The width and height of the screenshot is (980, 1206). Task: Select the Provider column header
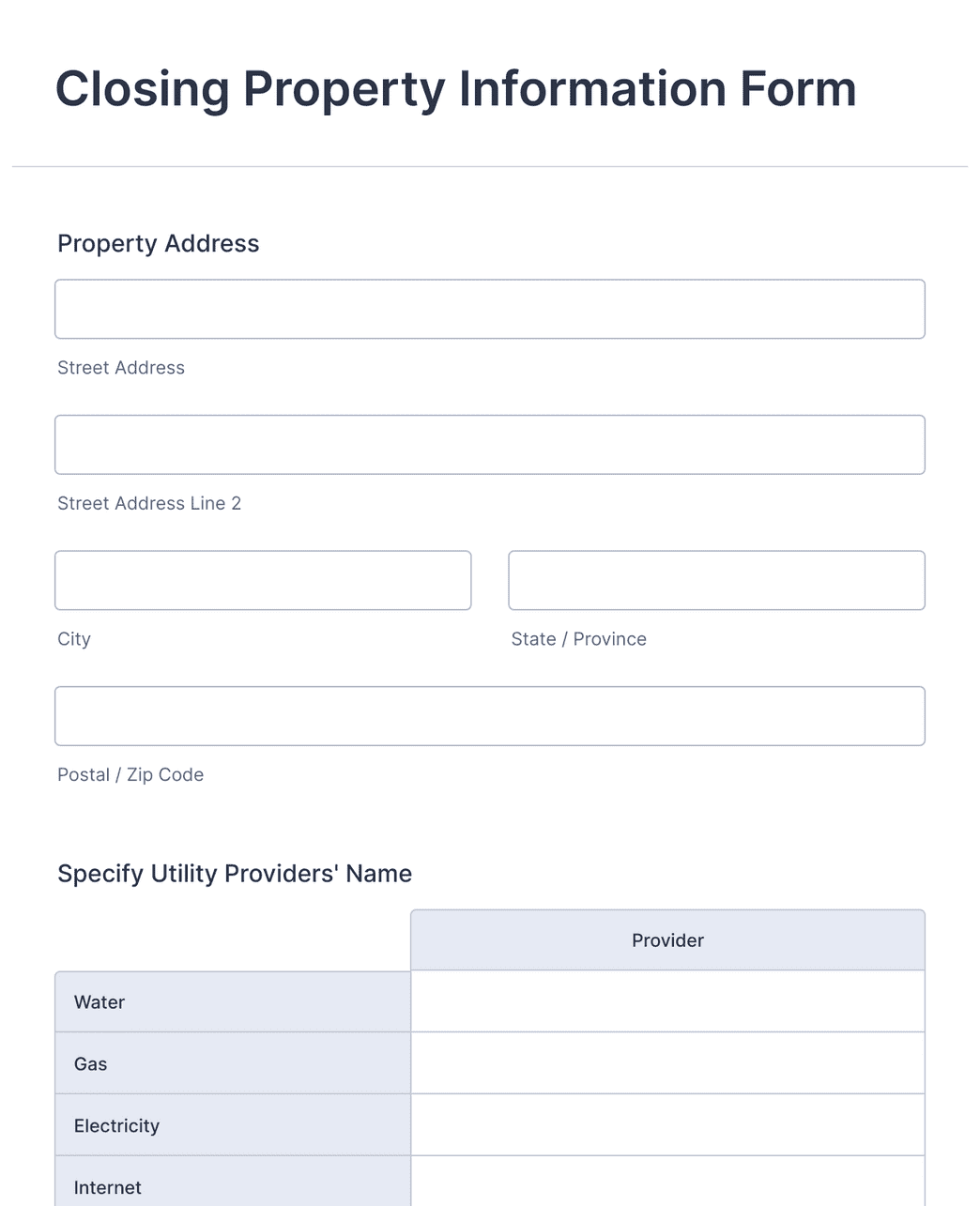(x=666, y=939)
